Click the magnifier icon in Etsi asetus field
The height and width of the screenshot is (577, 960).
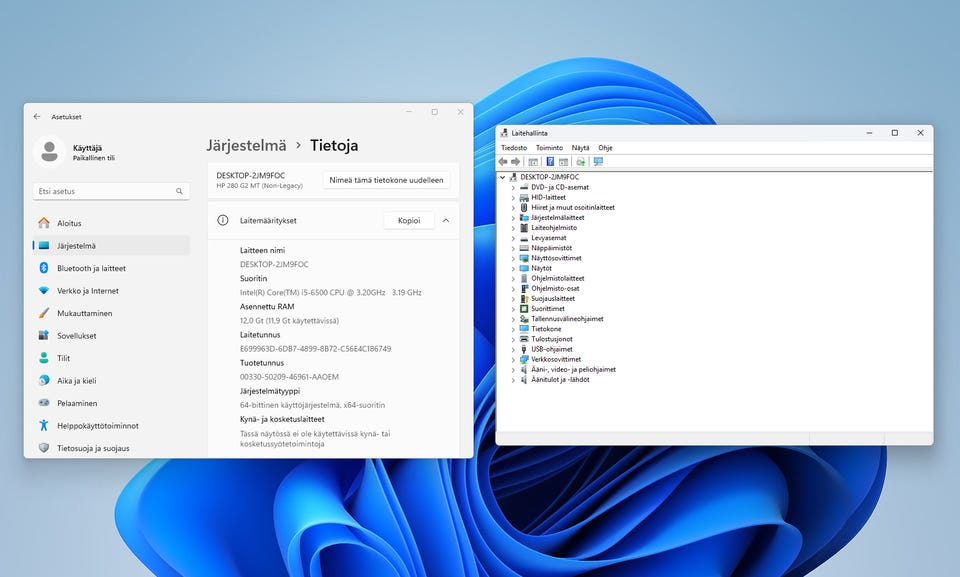point(179,191)
